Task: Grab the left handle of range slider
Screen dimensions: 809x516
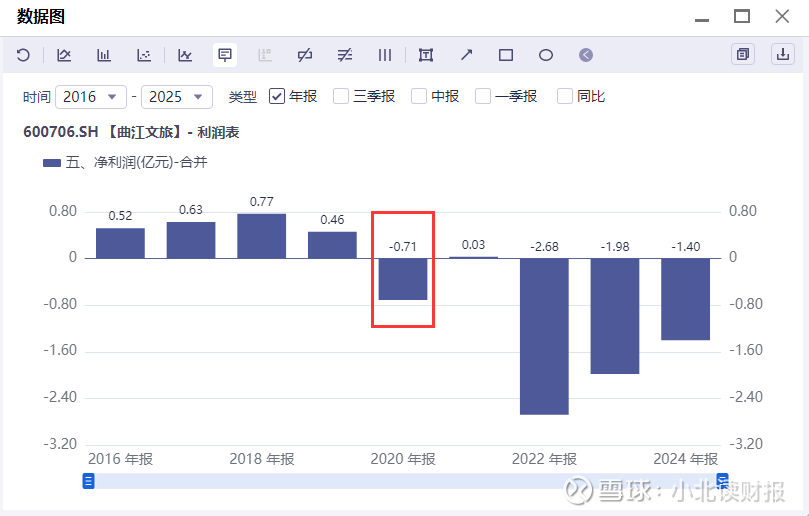Action: [x=89, y=481]
